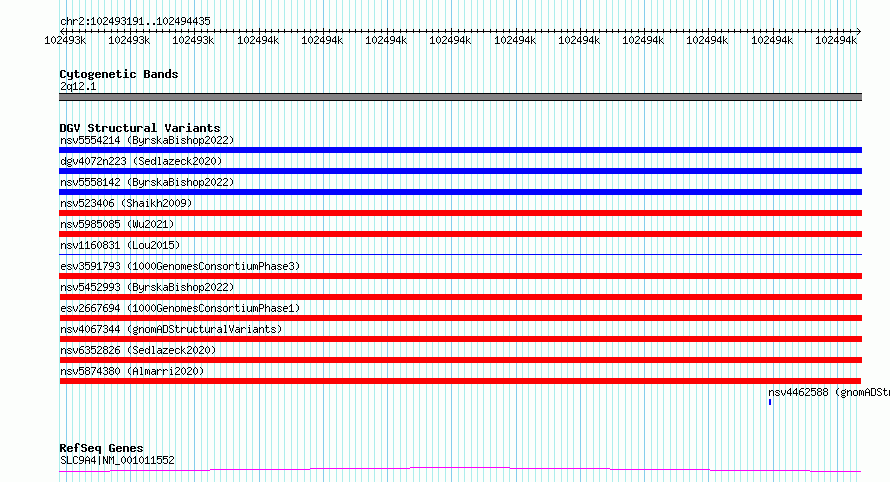
Task: Open the dgv4072n223 (Sedlazeck2020) variant label
Action: coord(141,161)
